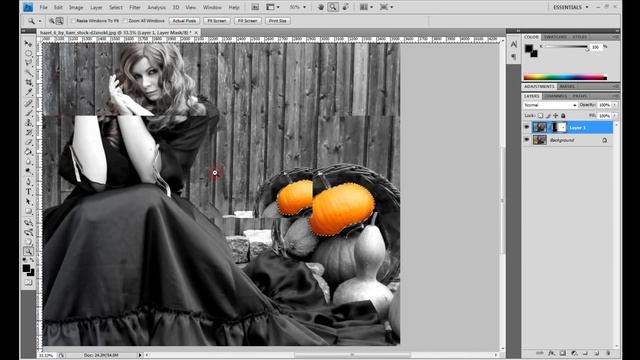Image resolution: width=640 pixels, height=360 pixels.
Task: Toggle Quick Mask mode
Action: pyautogui.click(x=28, y=282)
